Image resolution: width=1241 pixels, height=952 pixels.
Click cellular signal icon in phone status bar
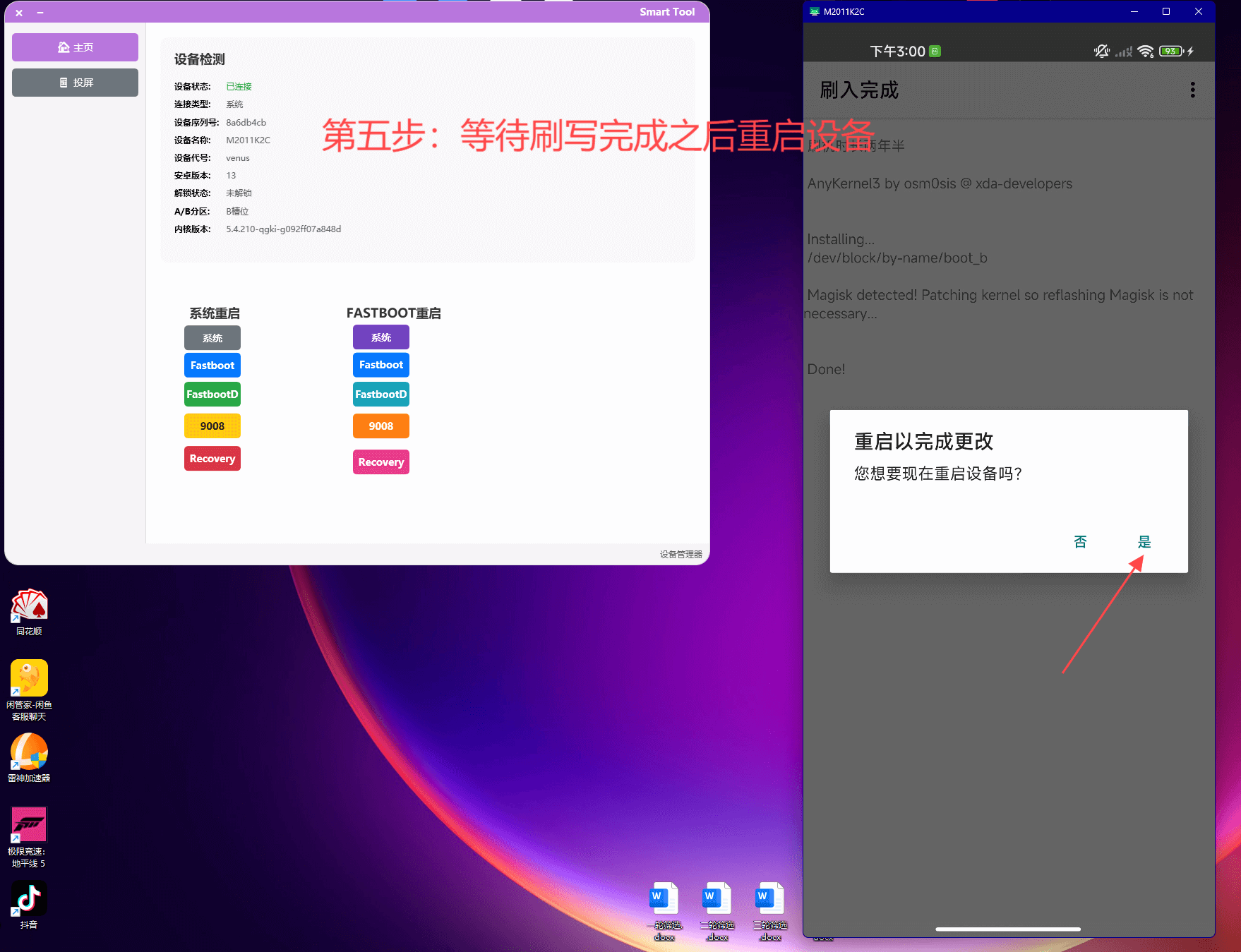pos(1124,52)
